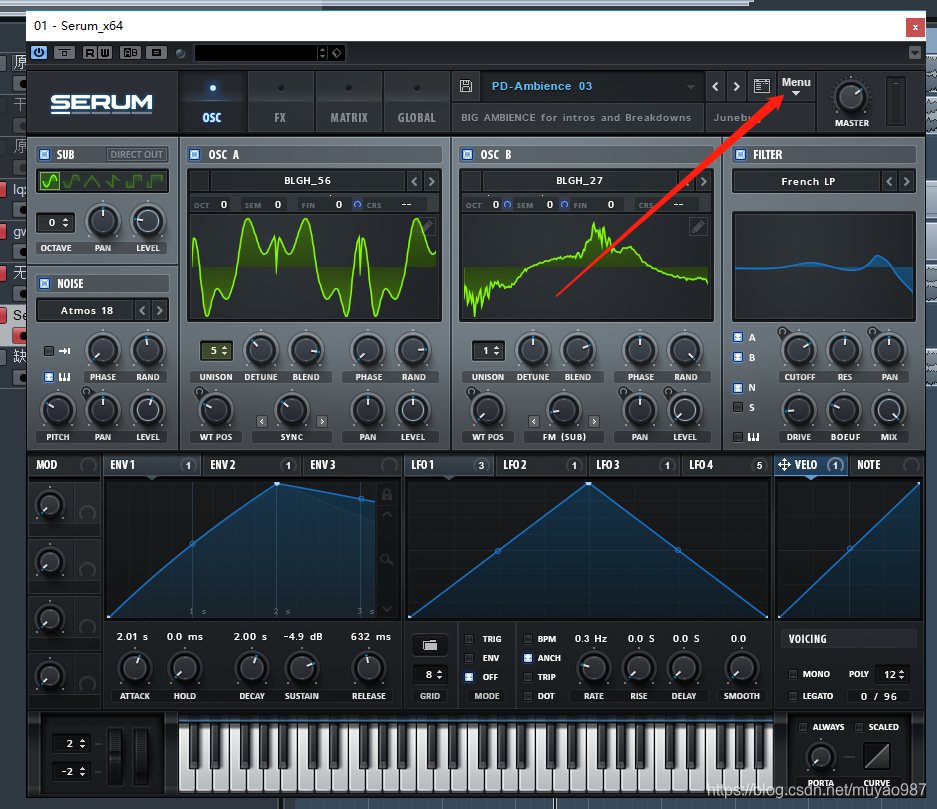Image resolution: width=937 pixels, height=809 pixels.
Task: Click the MASTER volume knob
Action: click(851, 98)
